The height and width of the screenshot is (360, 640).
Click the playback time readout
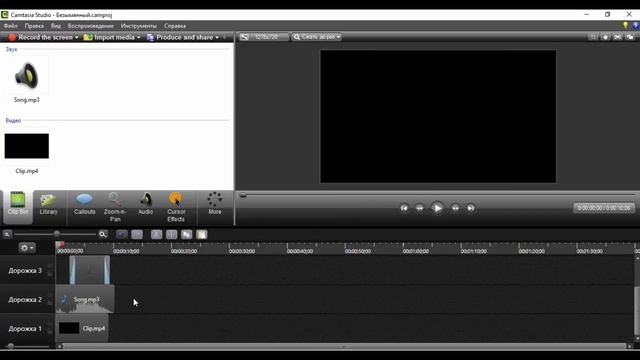[x=604, y=208]
